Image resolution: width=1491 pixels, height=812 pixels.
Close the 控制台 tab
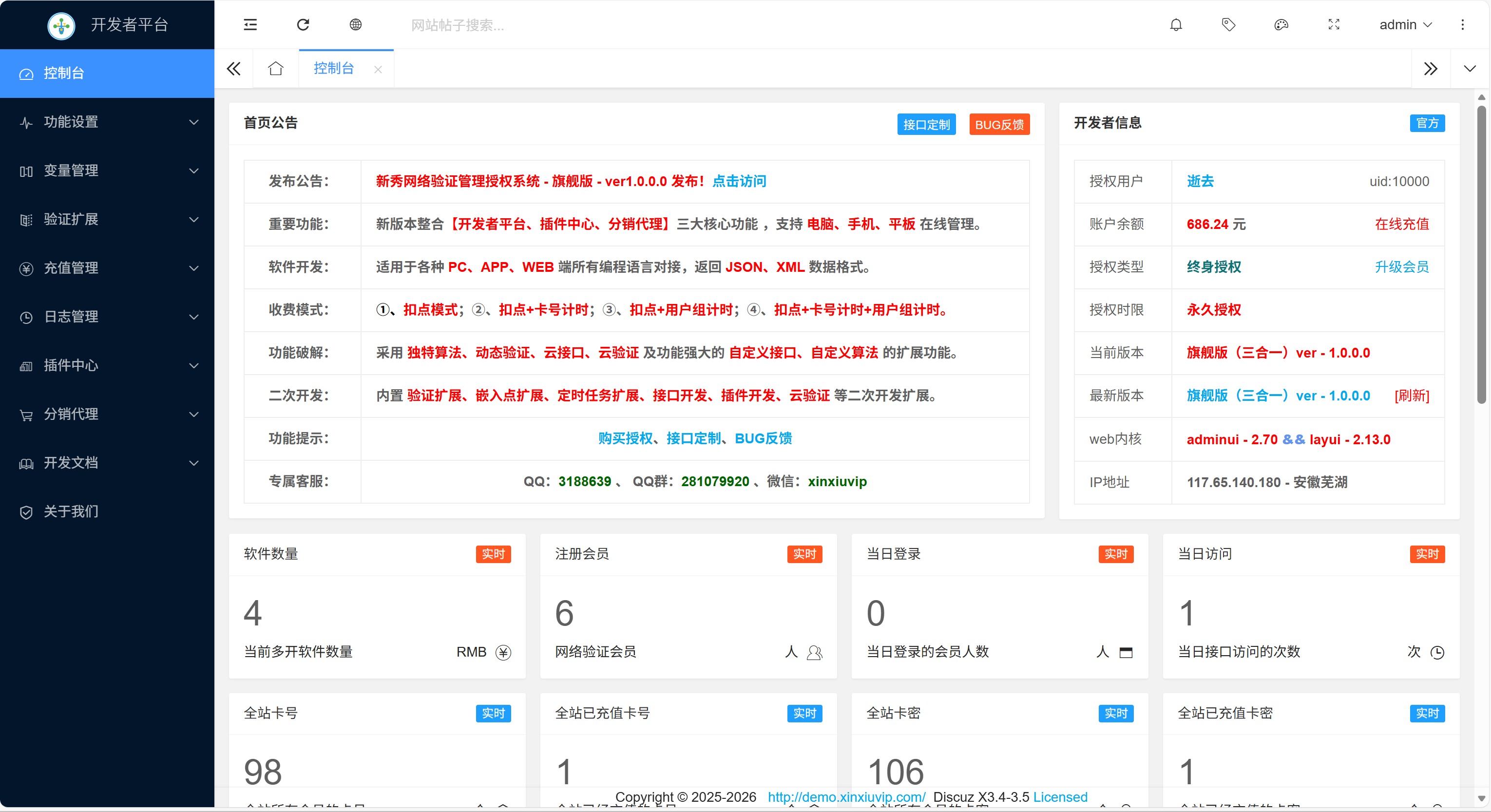click(378, 70)
